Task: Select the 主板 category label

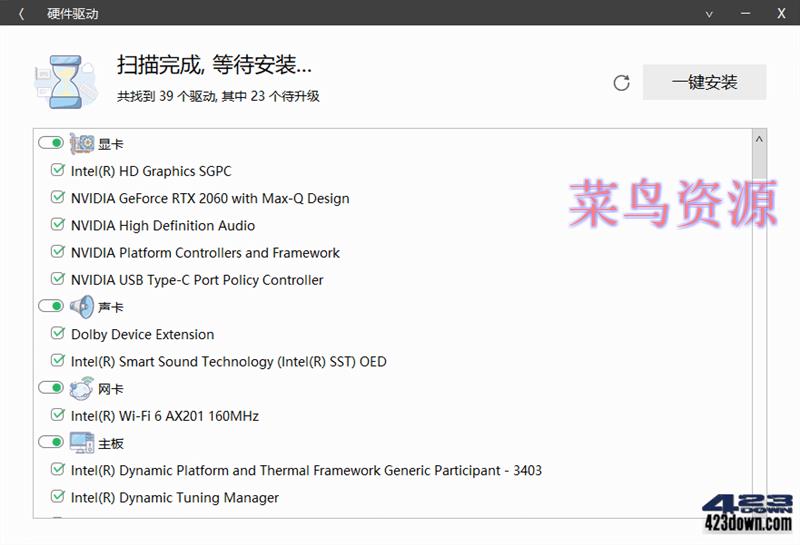Action: pos(111,443)
